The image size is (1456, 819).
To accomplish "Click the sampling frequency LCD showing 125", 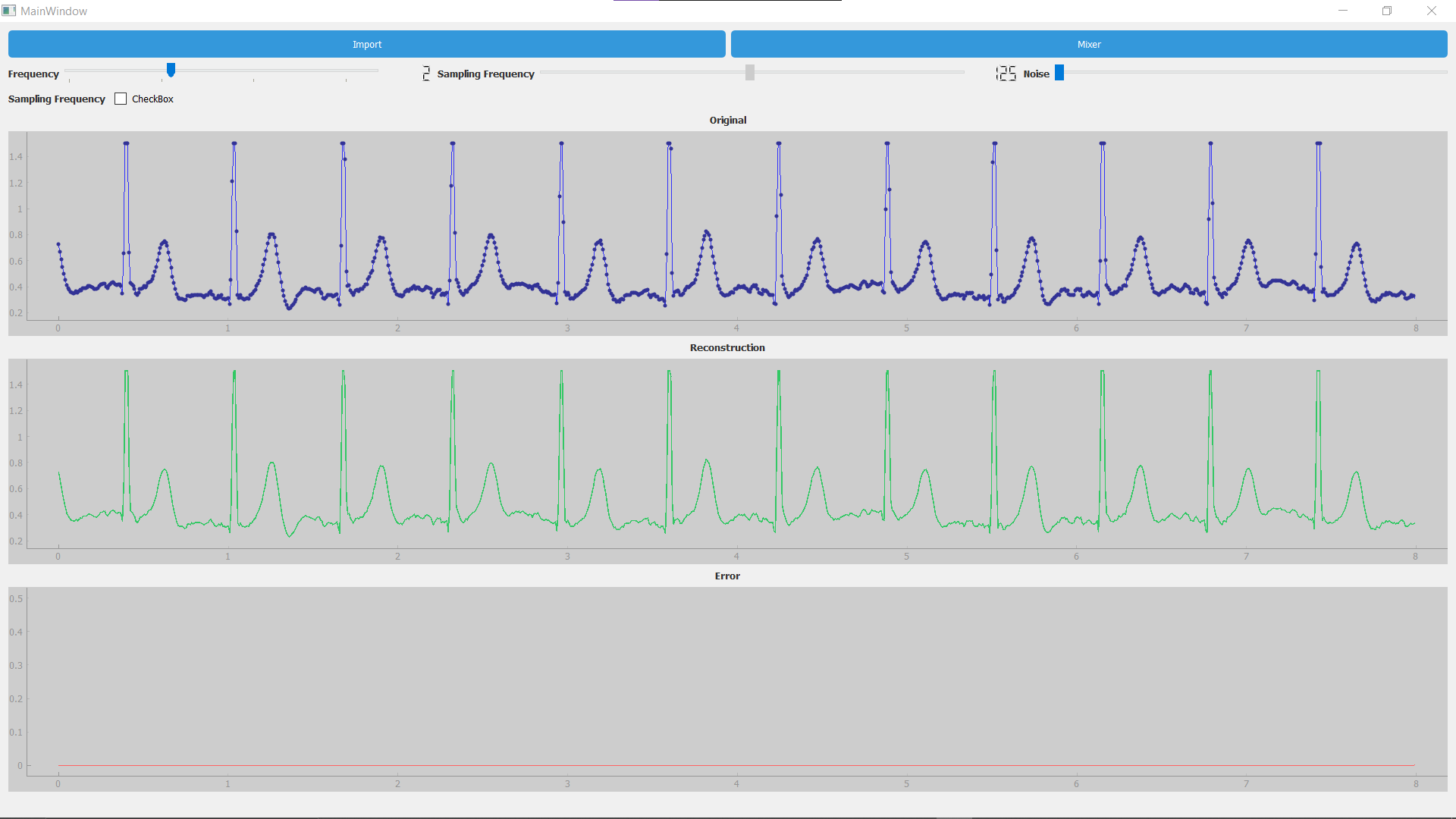I will click(x=1006, y=74).
